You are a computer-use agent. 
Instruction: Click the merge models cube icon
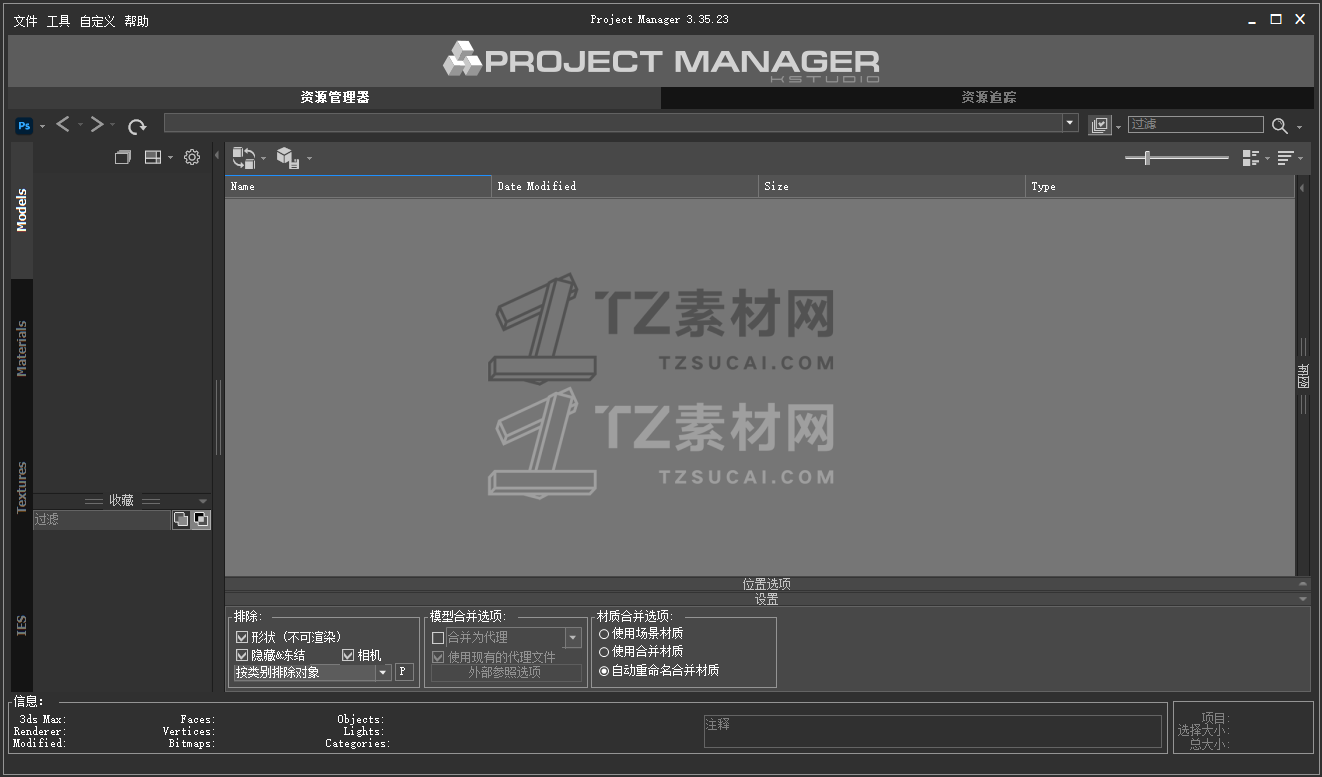coord(290,157)
